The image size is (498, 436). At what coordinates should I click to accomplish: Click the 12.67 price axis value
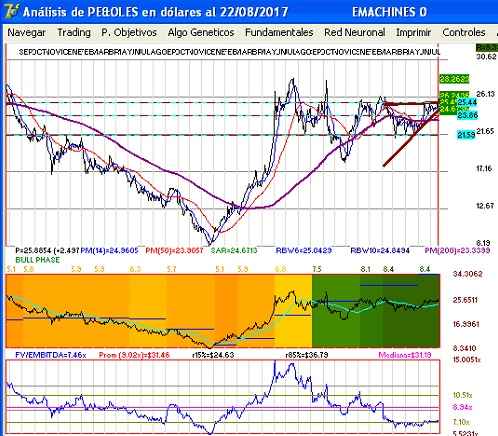485,206
